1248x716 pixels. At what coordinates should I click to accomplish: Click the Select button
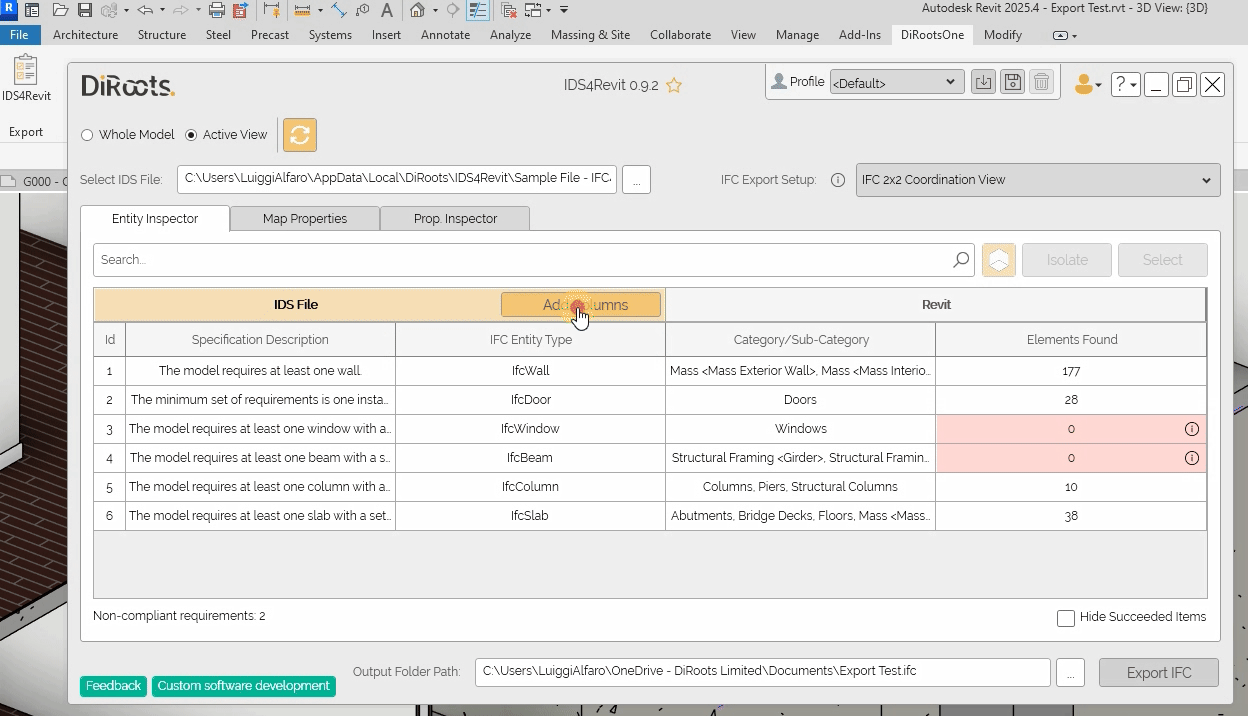tap(1163, 260)
